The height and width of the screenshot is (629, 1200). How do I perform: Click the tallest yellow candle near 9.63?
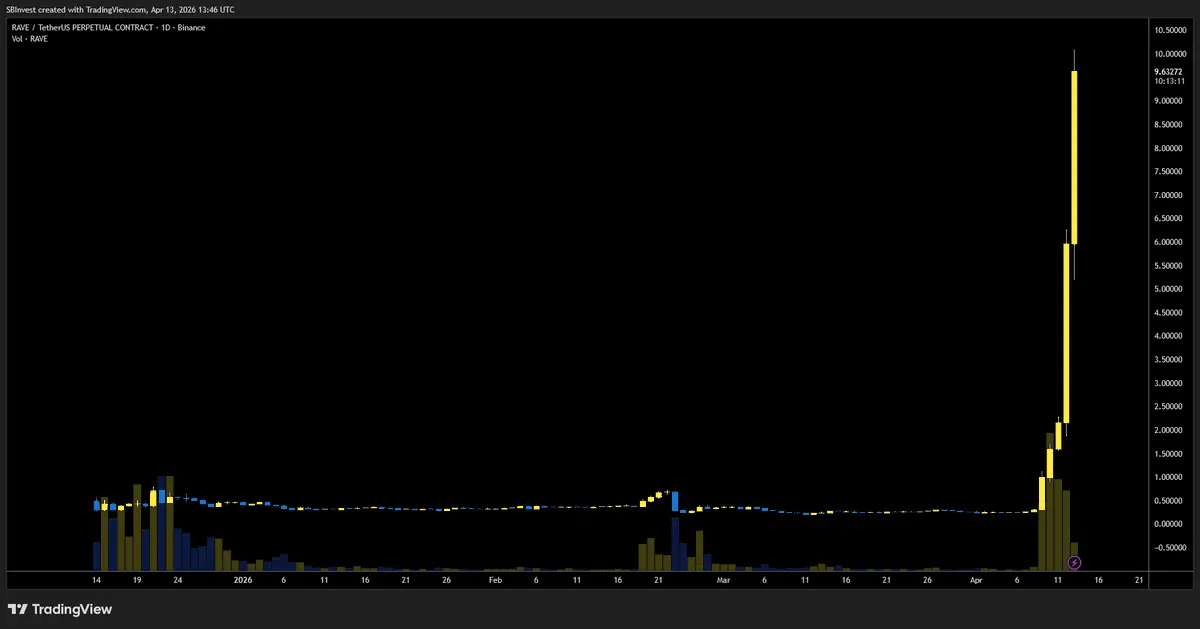point(1074,157)
